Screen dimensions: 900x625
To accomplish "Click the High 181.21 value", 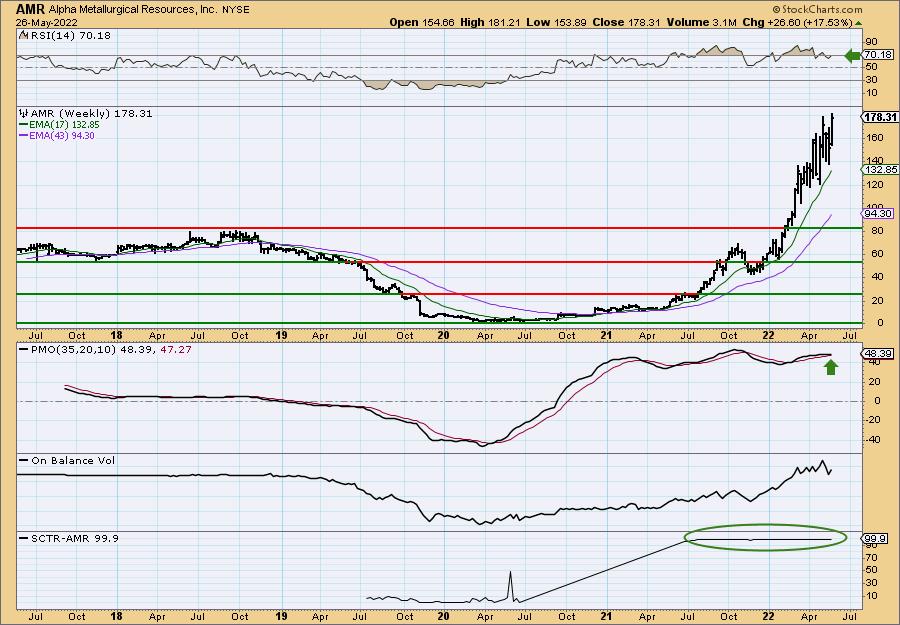I will click(x=490, y=22).
